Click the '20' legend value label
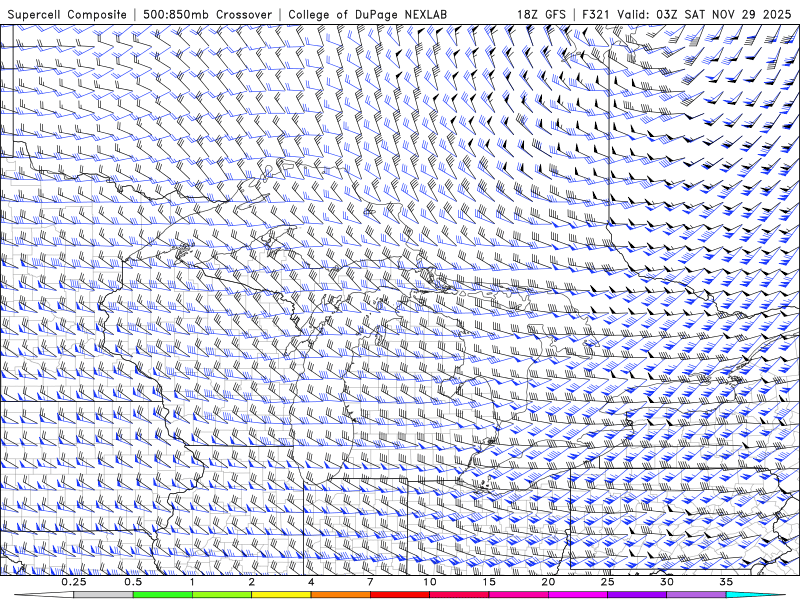 pos(548,582)
